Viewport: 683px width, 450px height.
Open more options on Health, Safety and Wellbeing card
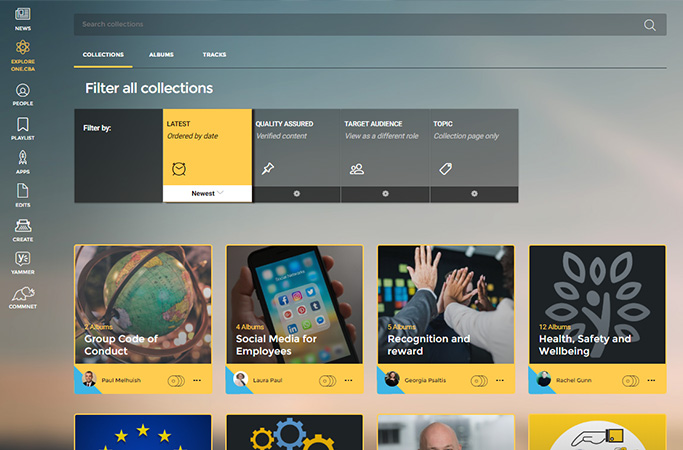(651, 380)
